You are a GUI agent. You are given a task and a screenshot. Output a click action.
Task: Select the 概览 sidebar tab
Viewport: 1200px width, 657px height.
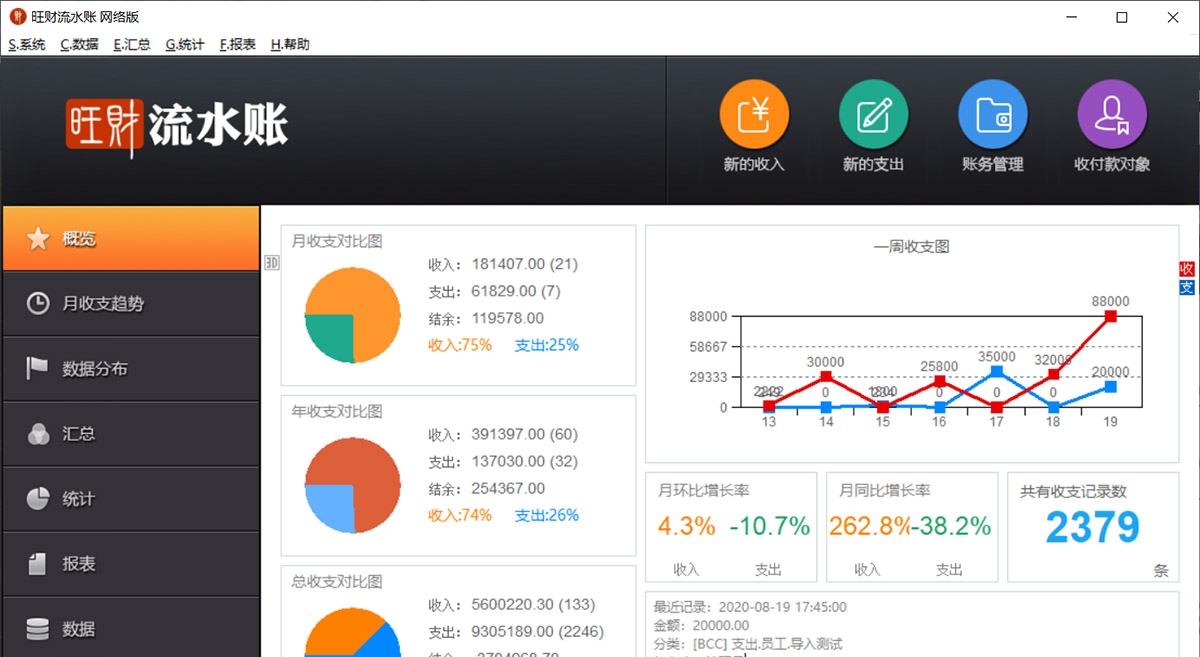130,238
